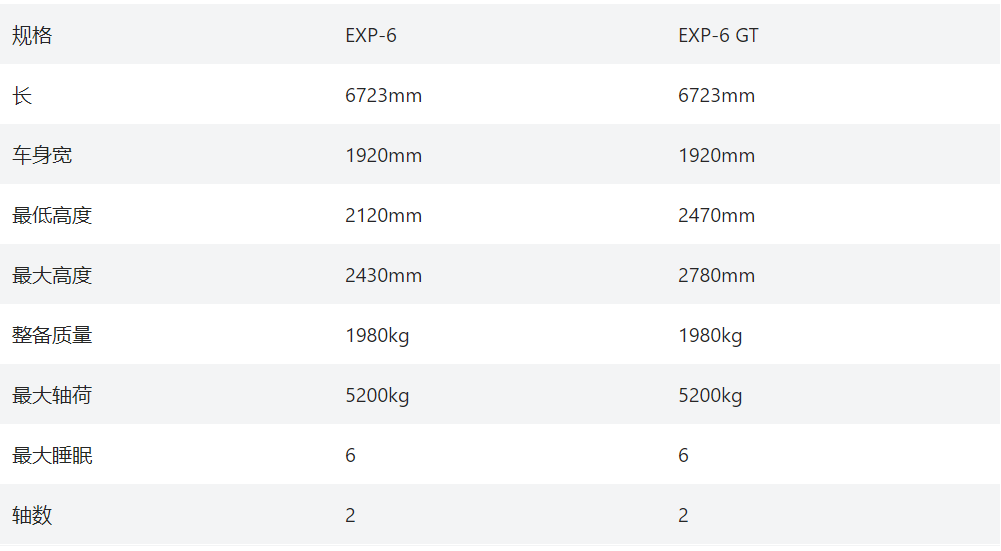Click the 最低高度 row label

click(52, 216)
